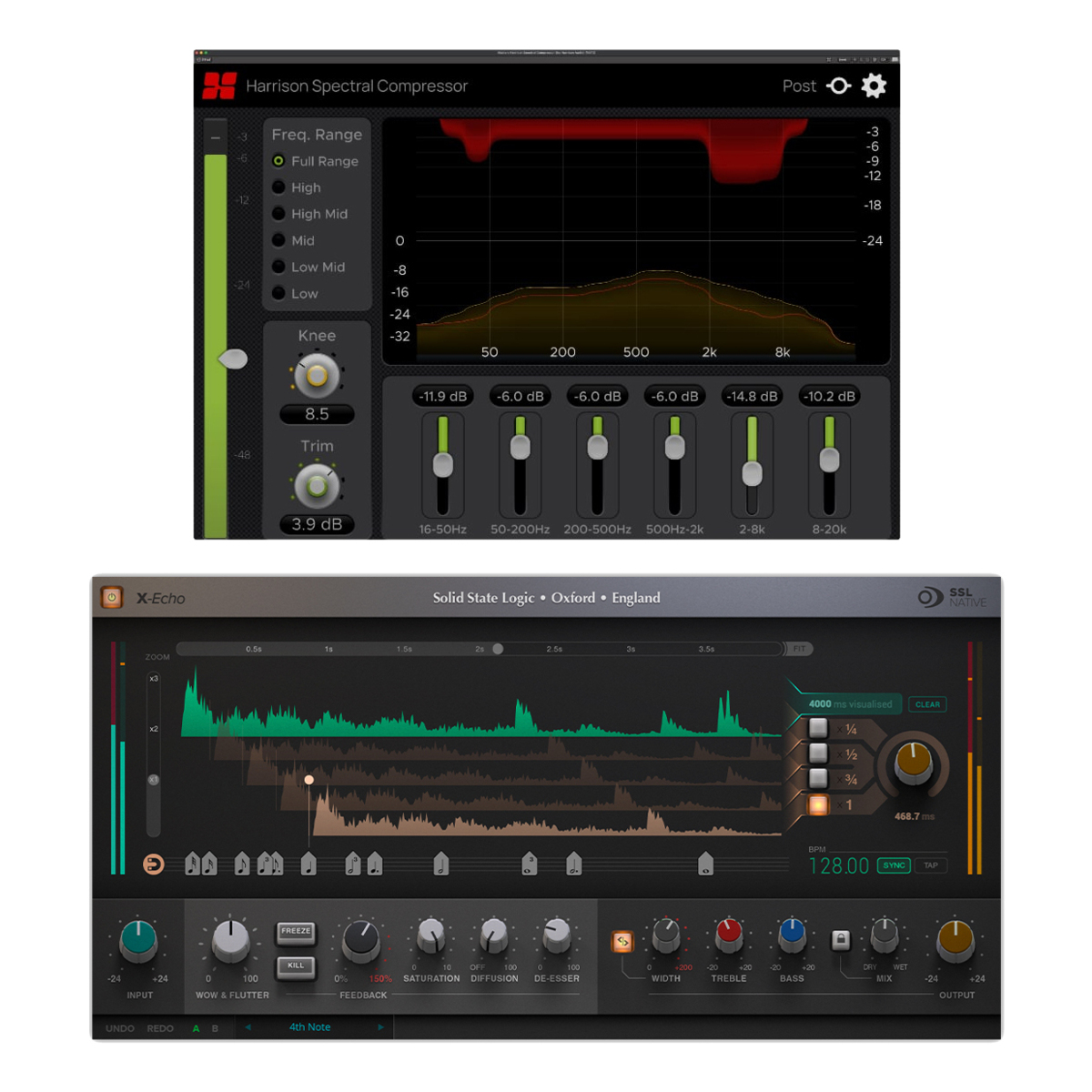Viewport: 1092px width, 1092px height.
Task: Select the half note tag
Action: pyautogui.click(x=441, y=864)
